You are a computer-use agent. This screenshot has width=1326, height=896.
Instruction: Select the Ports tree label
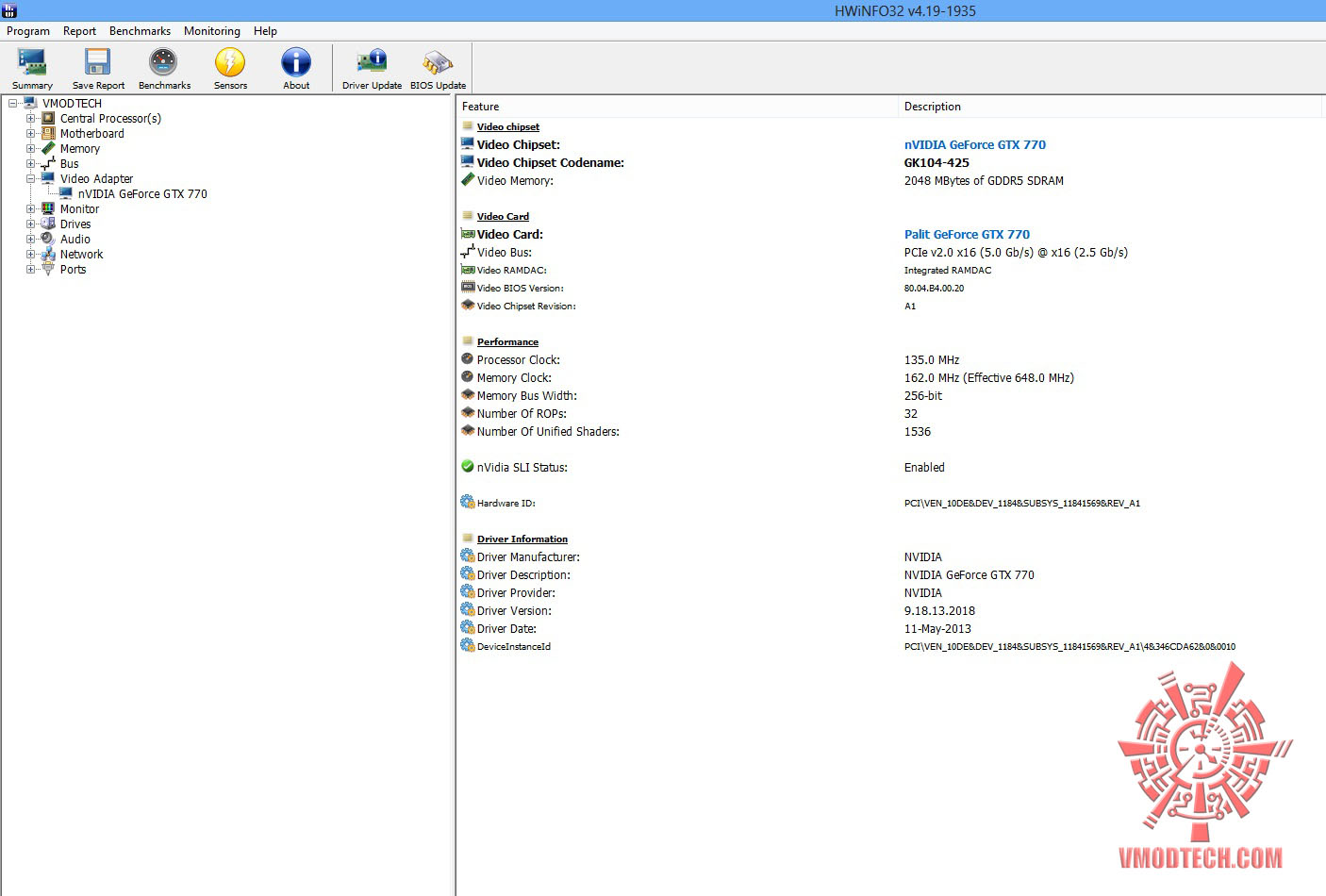[x=73, y=270]
